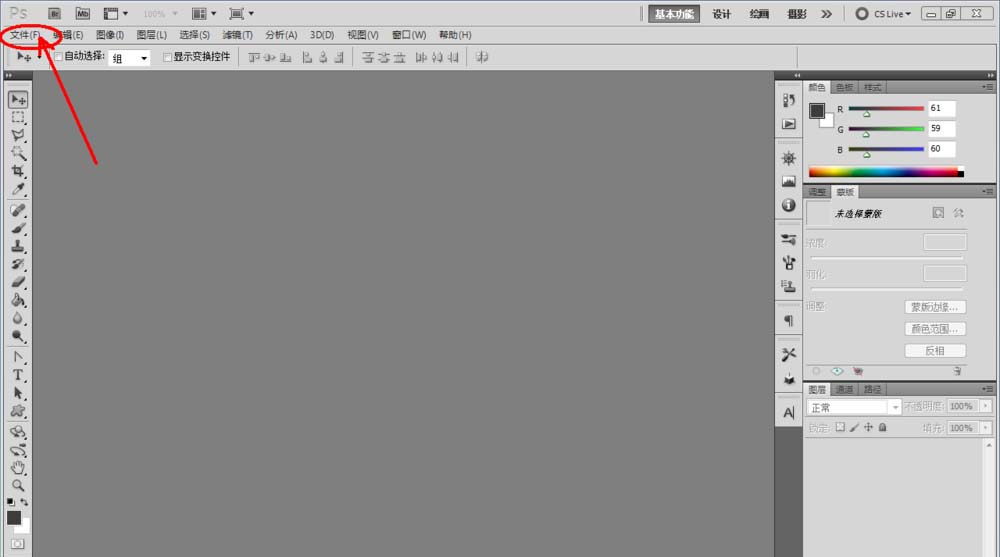This screenshot has width=1000, height=557.
Task: Open the View Extras dropdown
Action: 115,13
